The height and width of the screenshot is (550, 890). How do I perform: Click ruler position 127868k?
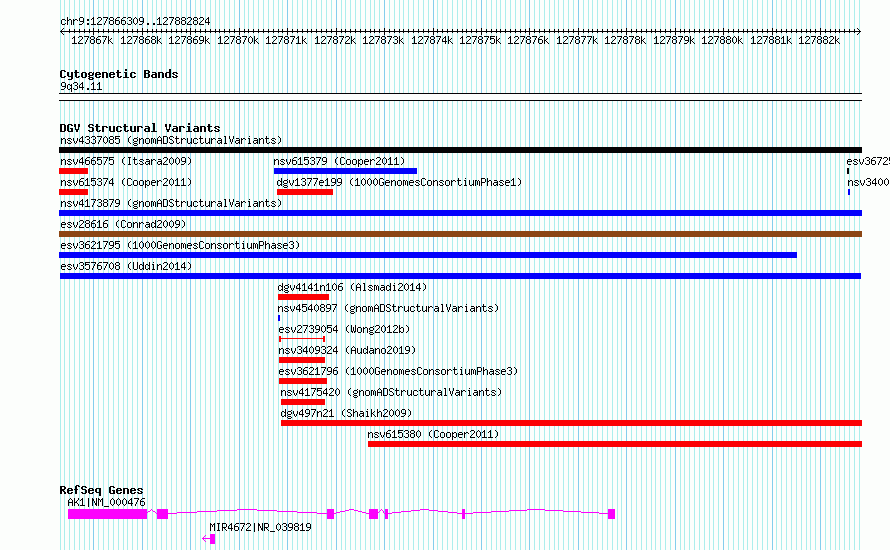click(x=141, y=40)
